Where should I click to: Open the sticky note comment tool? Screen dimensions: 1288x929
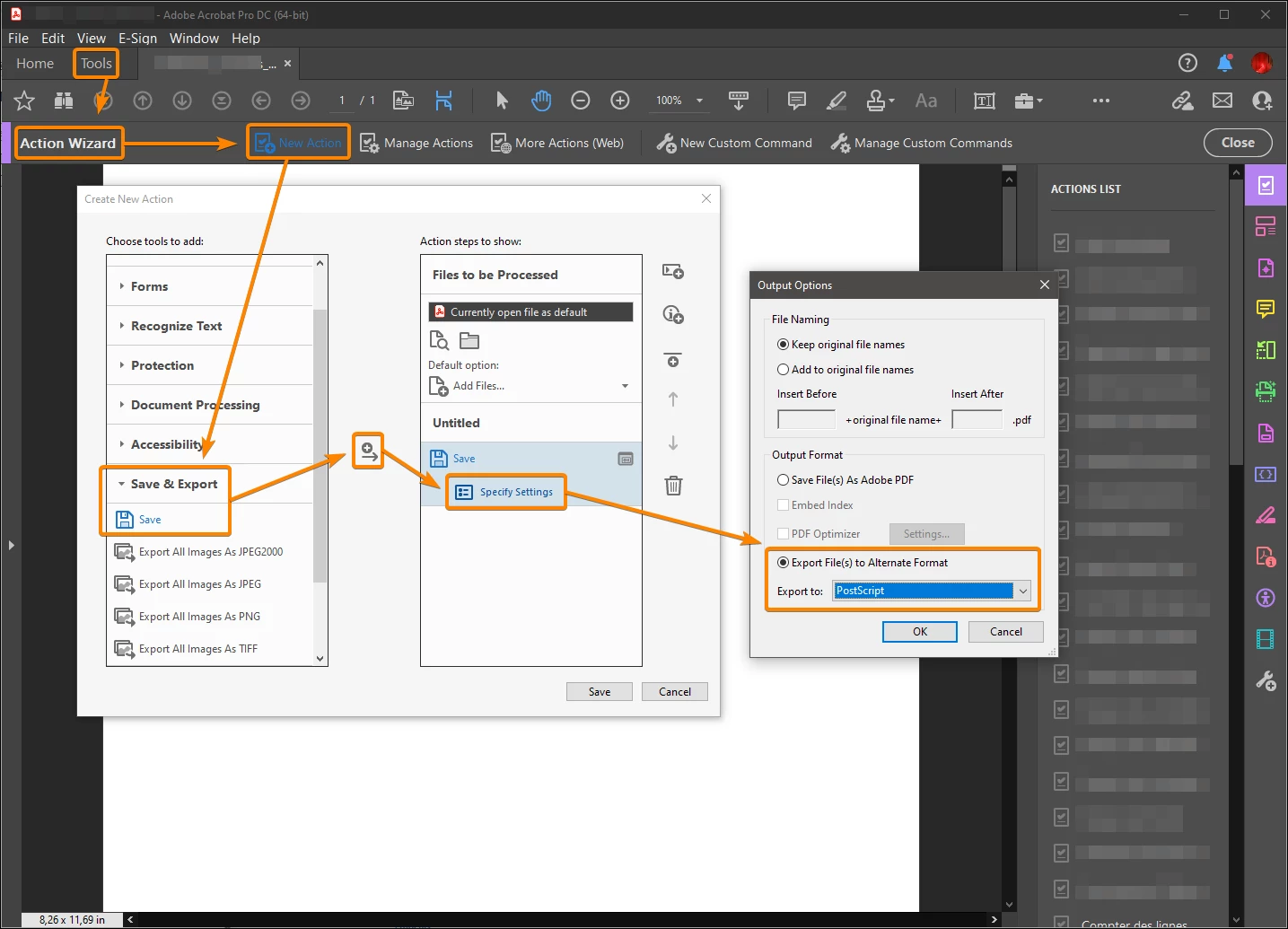796,101
